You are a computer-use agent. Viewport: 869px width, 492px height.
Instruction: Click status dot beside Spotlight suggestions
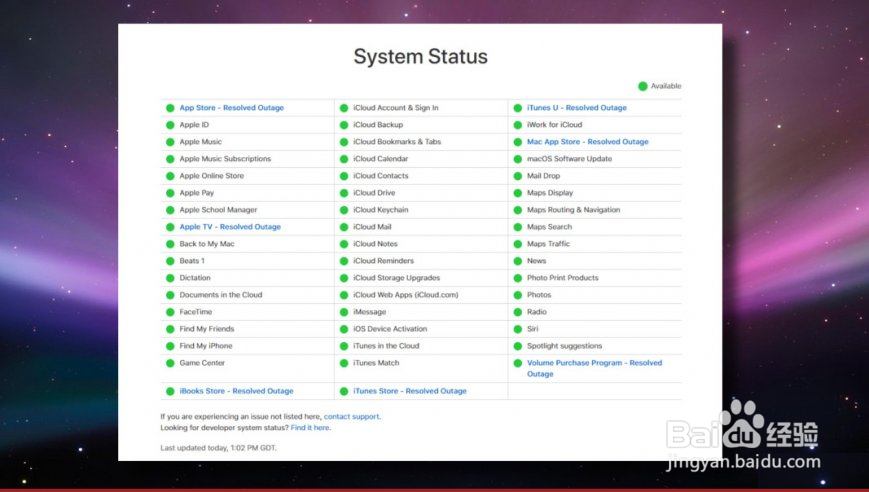(x=518, y=346)
